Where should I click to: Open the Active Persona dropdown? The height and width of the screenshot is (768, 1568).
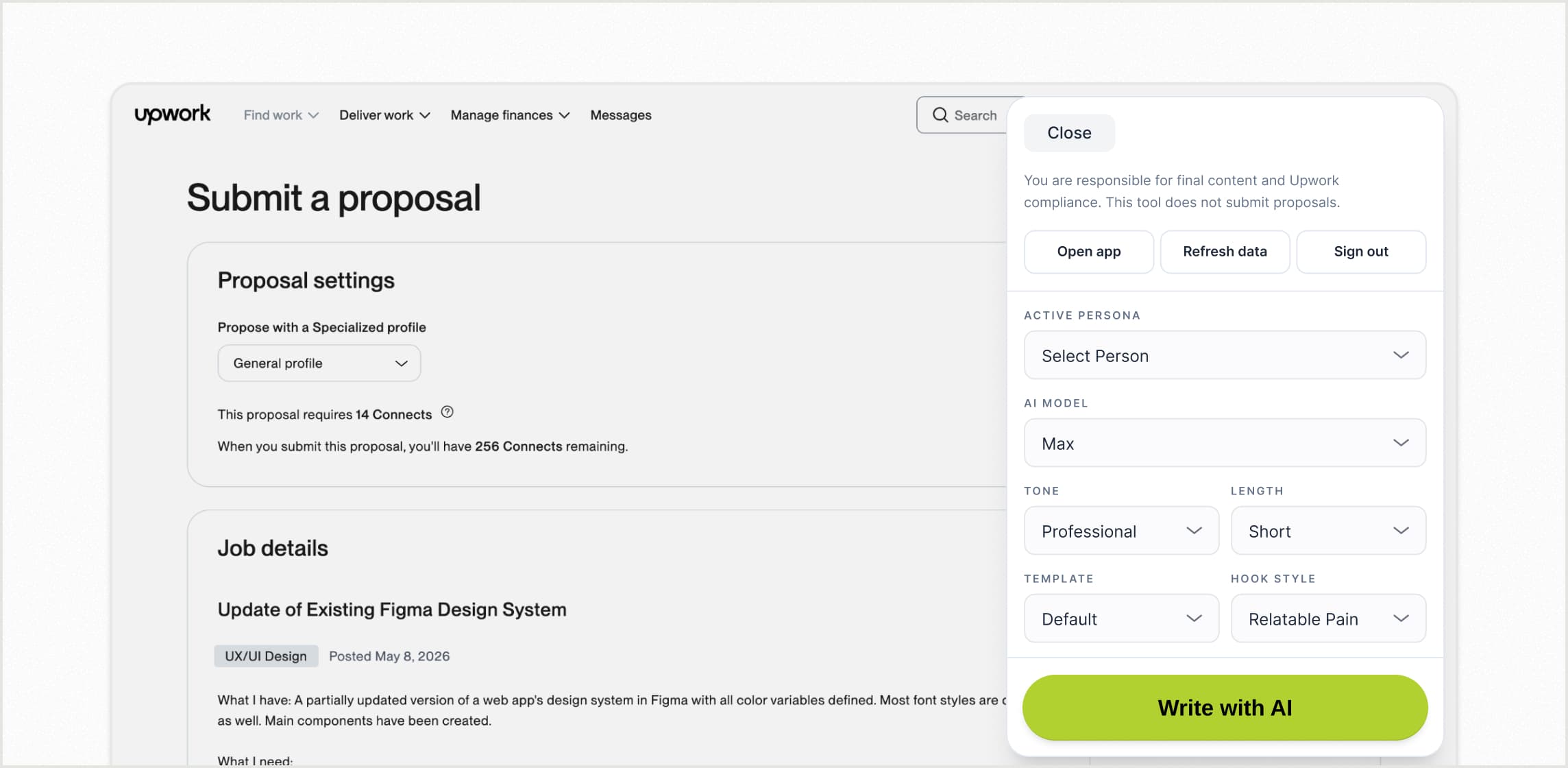coord(1225,355)
